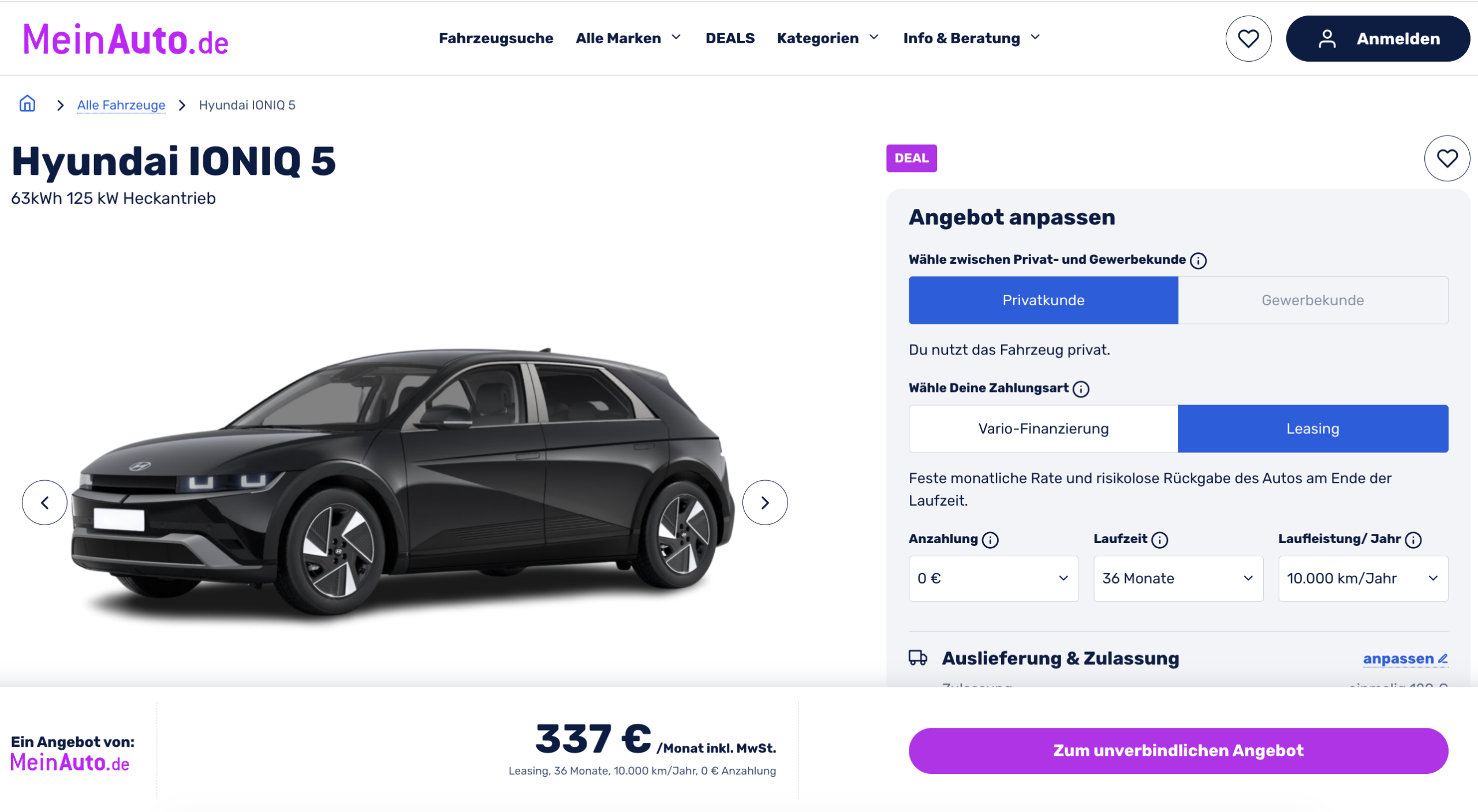Viewport: 1478px width, 812px height.
Task: Open the wishlist heart icon in header
Action: 1248,39
